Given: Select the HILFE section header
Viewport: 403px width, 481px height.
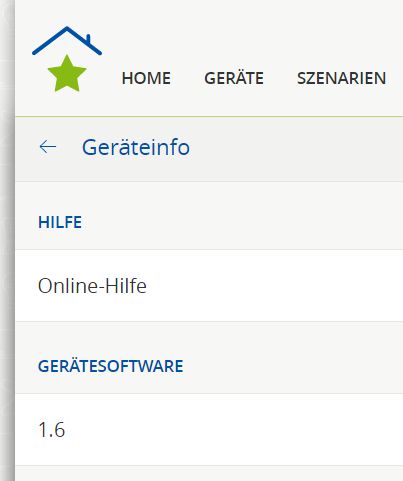Looking at the screenshot, I should [60, 222].
